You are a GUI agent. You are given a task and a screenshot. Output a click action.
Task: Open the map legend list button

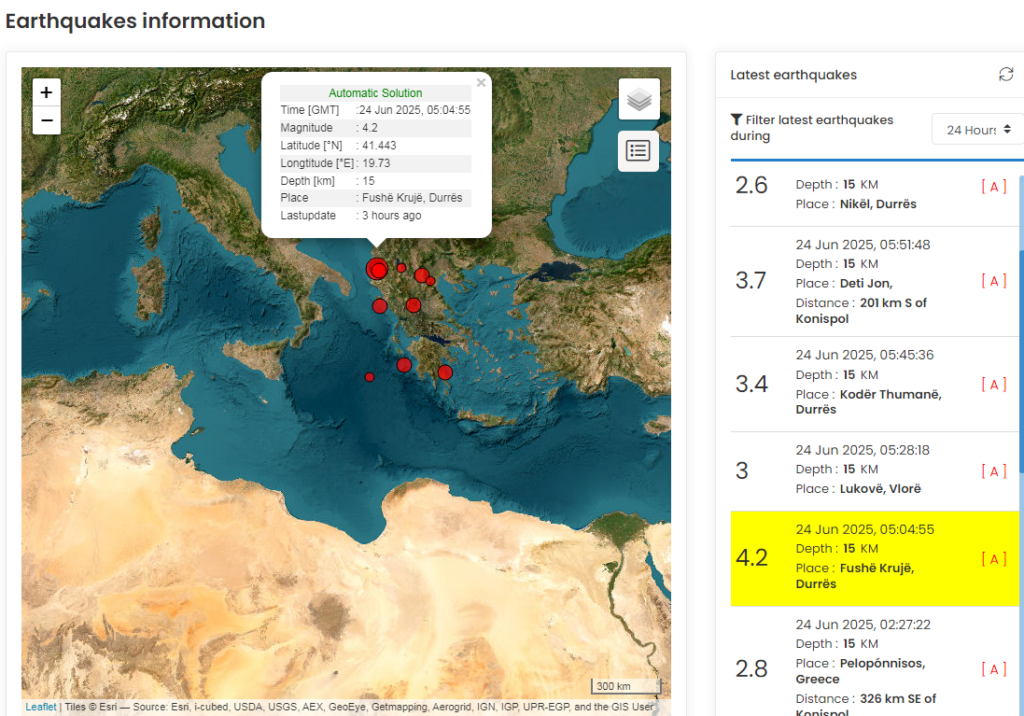[x=638, y=151]
